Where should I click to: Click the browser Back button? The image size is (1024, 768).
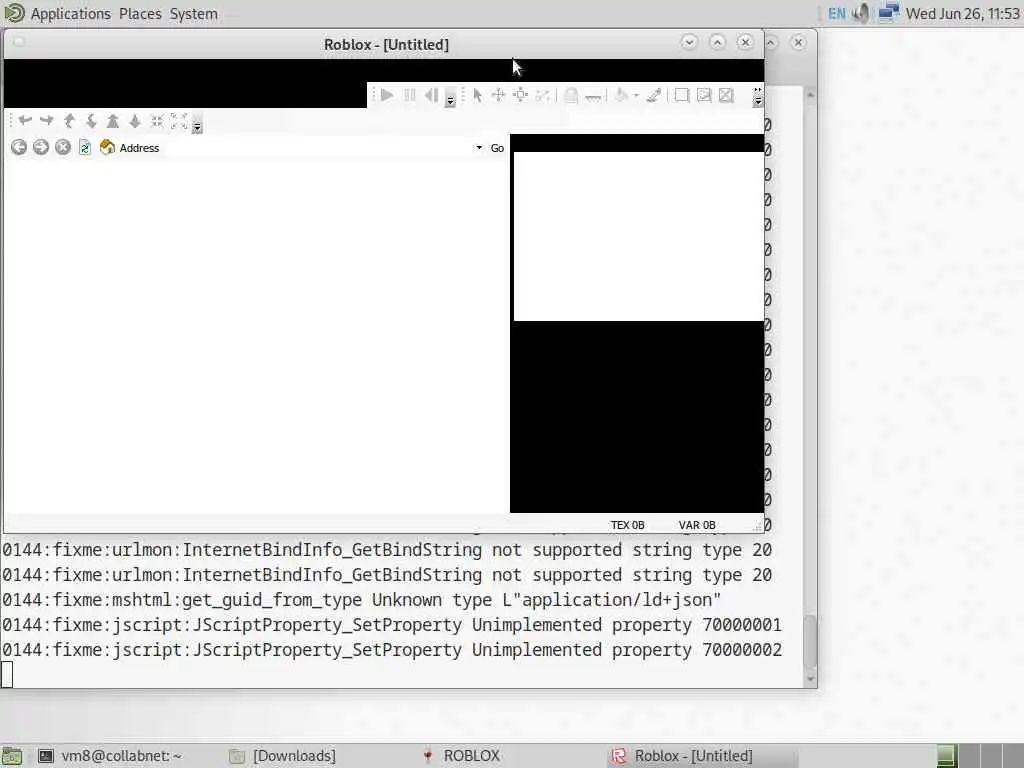19,148
